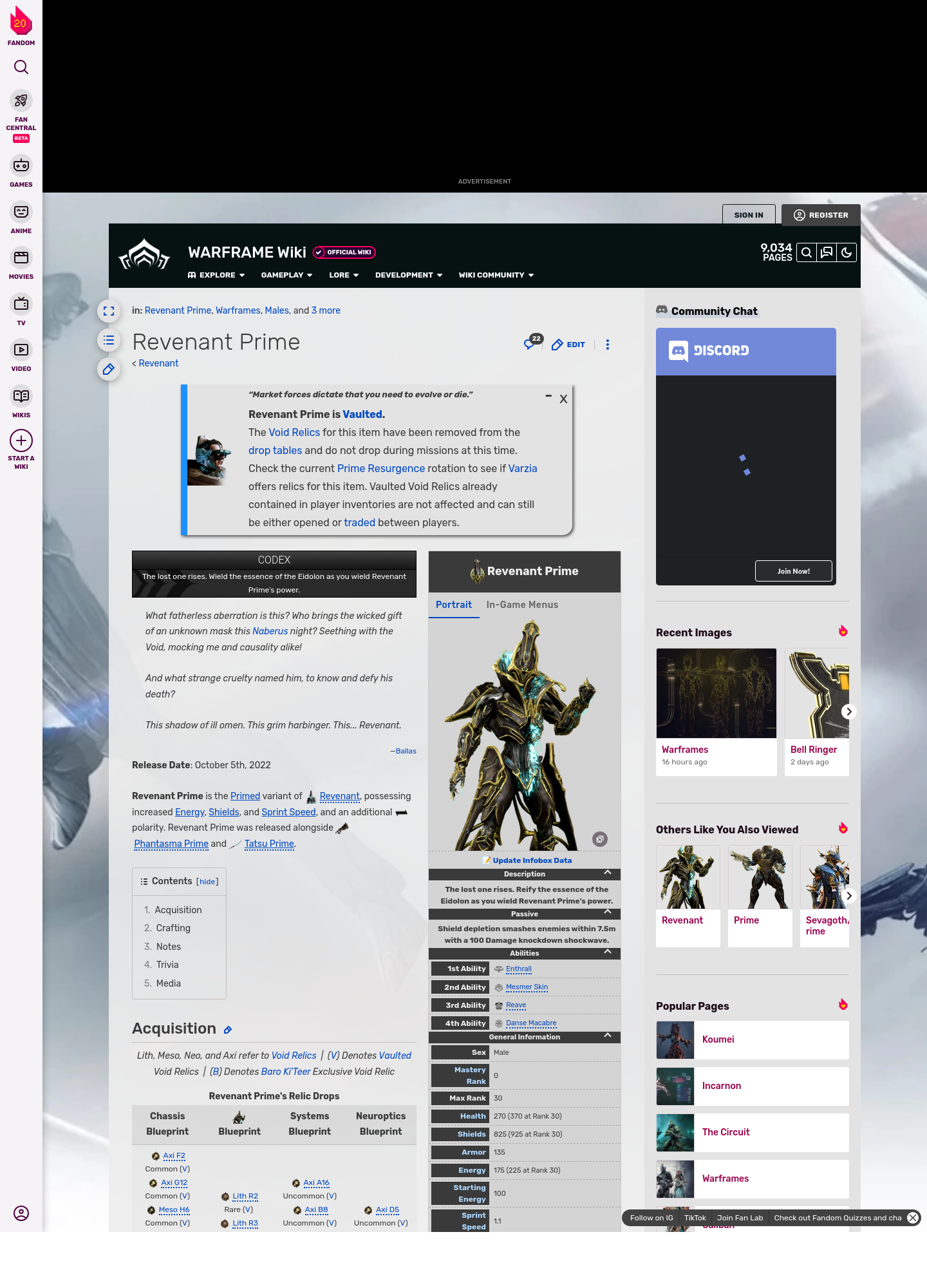Expand the Gameplay dropdown menu
927x1288 pixels.
[x=286, y=275]
